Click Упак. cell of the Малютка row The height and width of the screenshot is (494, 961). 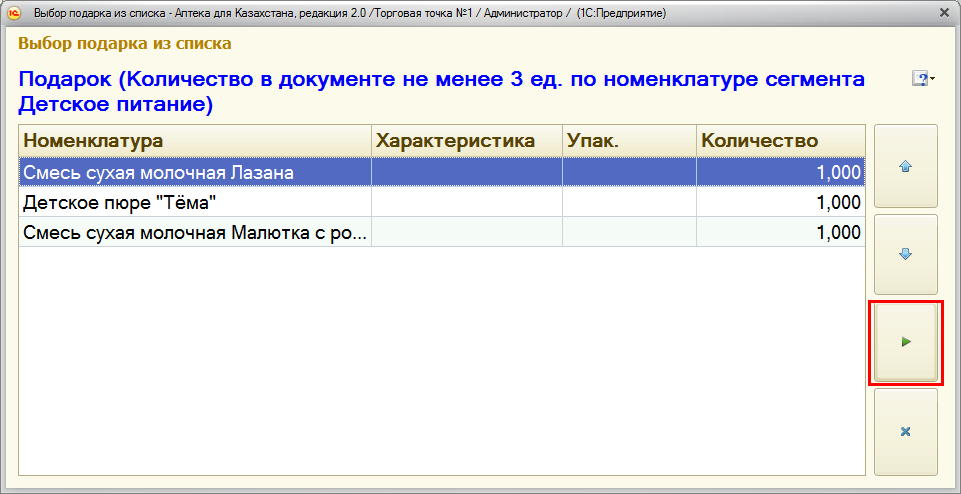coord(629,232)
